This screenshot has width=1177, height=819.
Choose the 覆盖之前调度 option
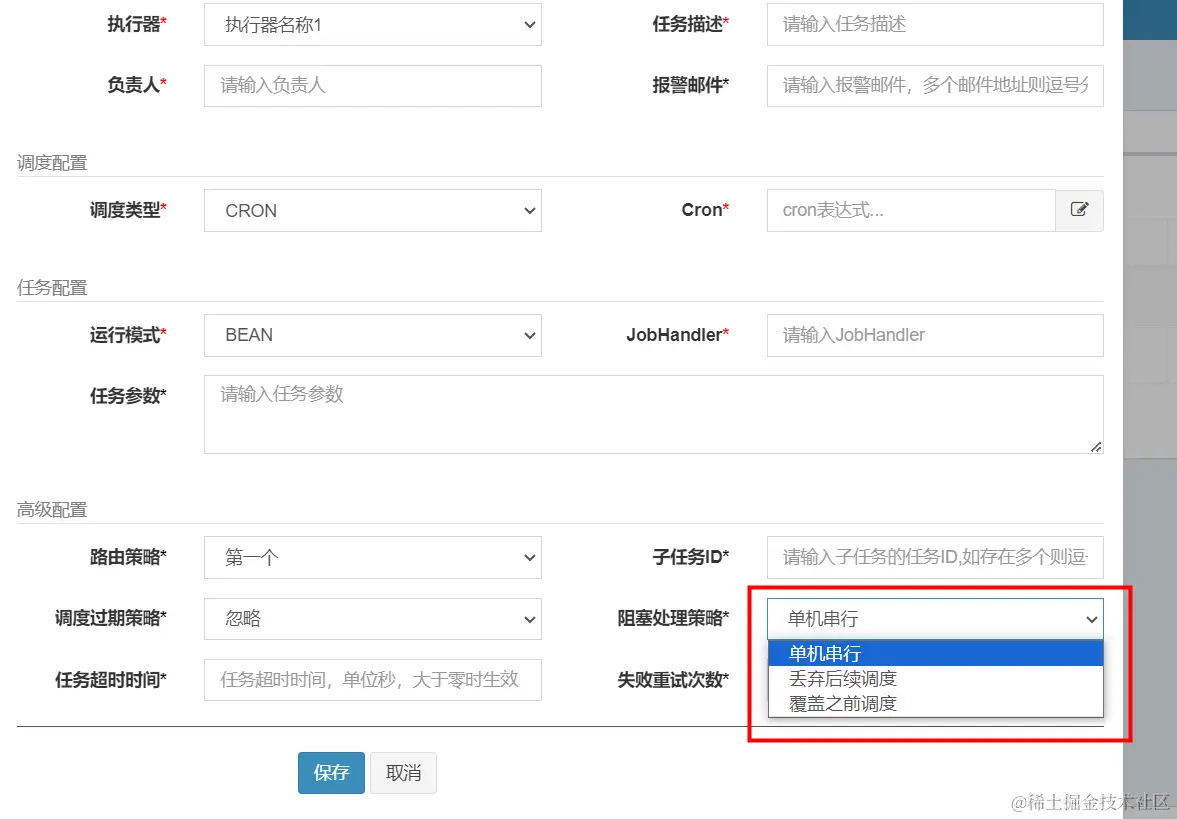click(935, 703)
